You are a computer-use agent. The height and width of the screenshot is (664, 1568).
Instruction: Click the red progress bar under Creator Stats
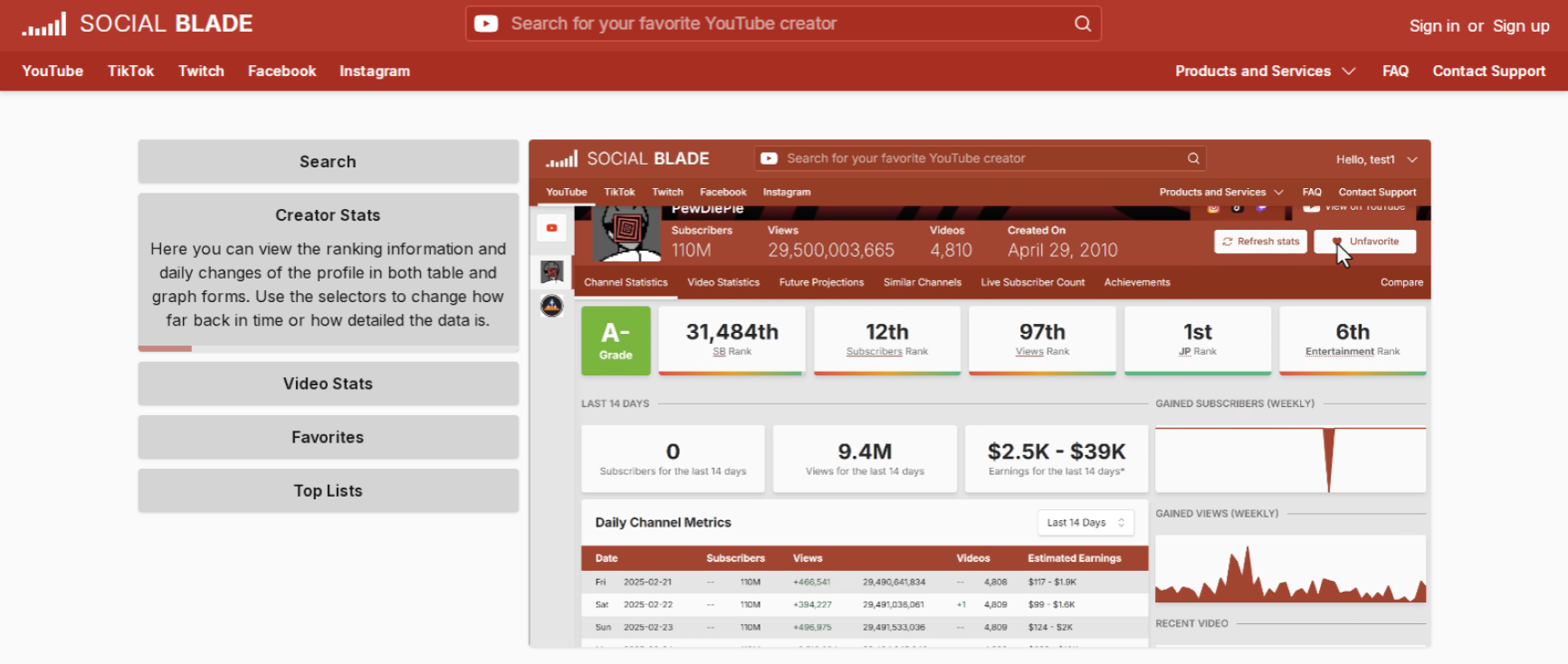tap(165, 348)
